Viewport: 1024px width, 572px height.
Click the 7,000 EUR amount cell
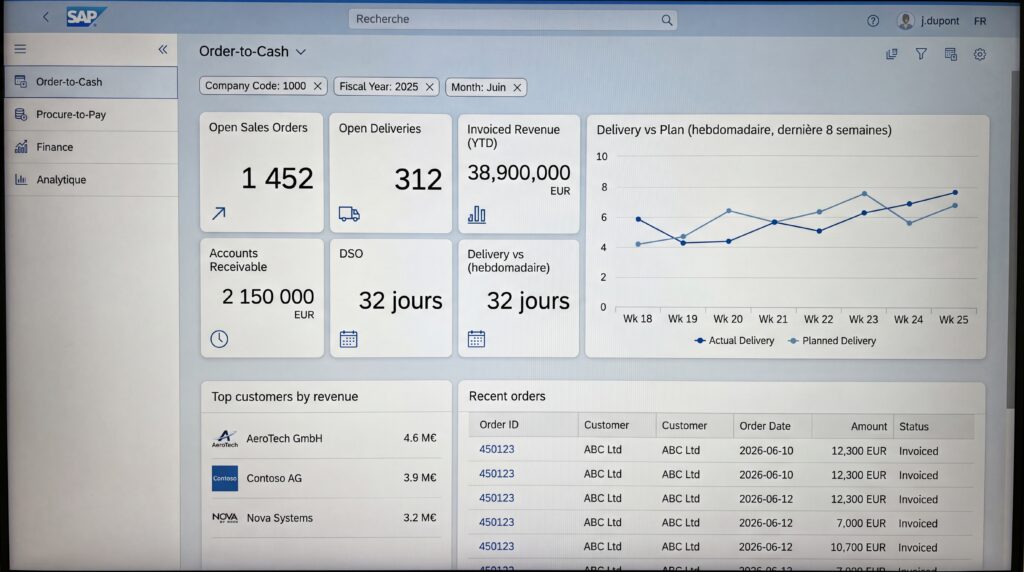pos(861,524)
